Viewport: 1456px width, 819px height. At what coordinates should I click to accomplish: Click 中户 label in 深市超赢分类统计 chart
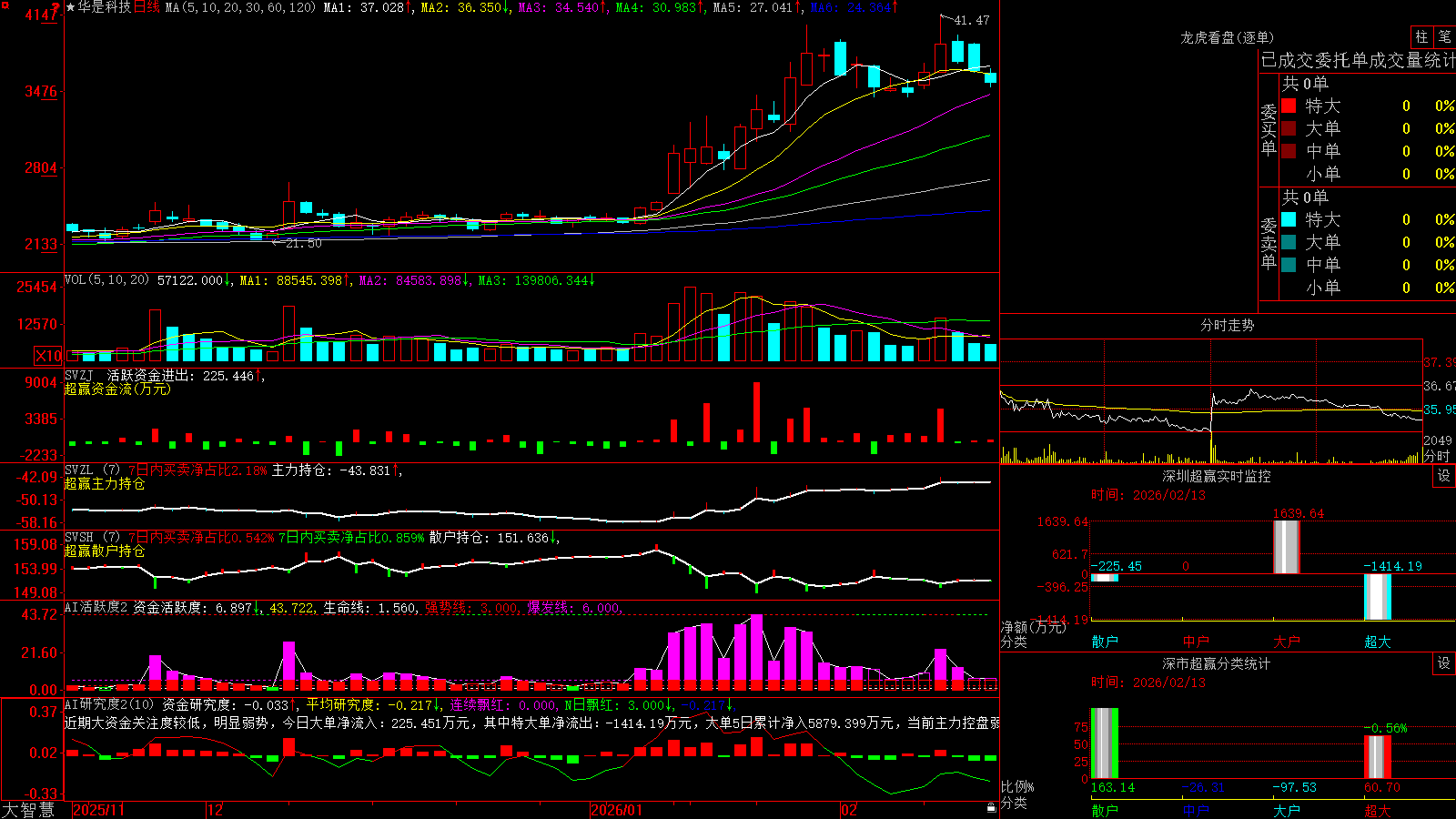tap(1196, 810)
